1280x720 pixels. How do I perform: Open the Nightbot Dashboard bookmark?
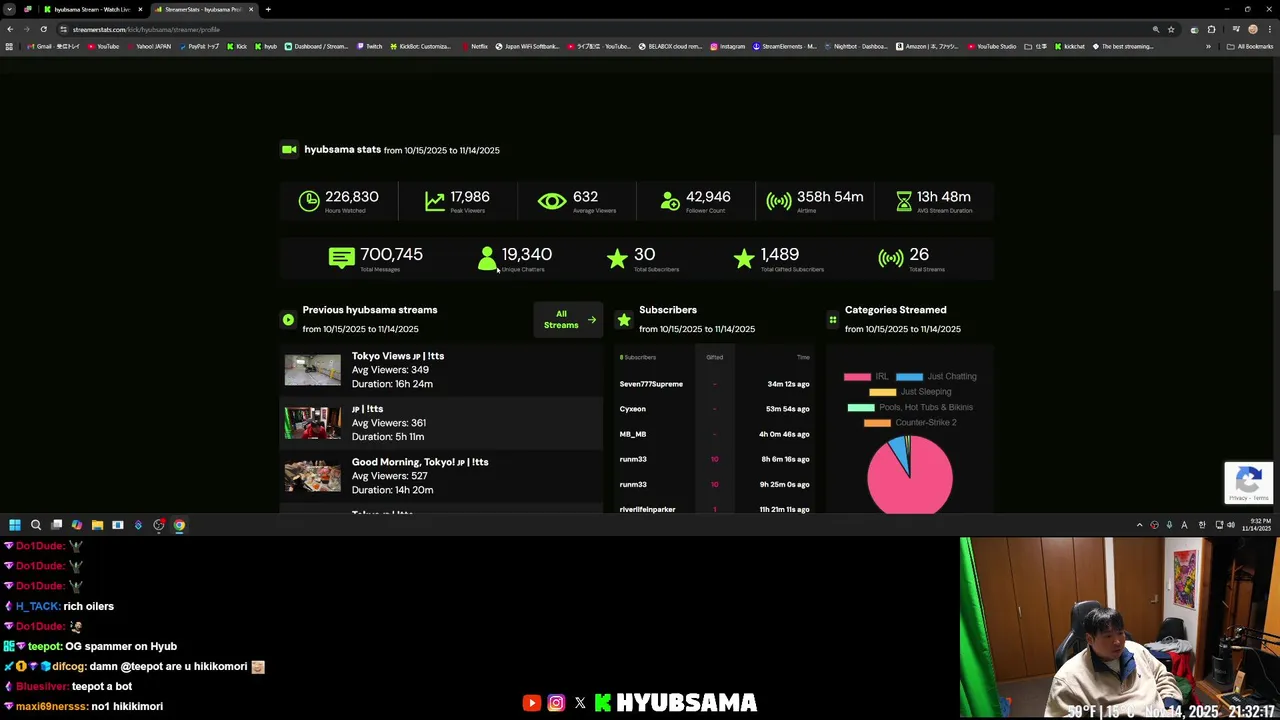(856, 46)
